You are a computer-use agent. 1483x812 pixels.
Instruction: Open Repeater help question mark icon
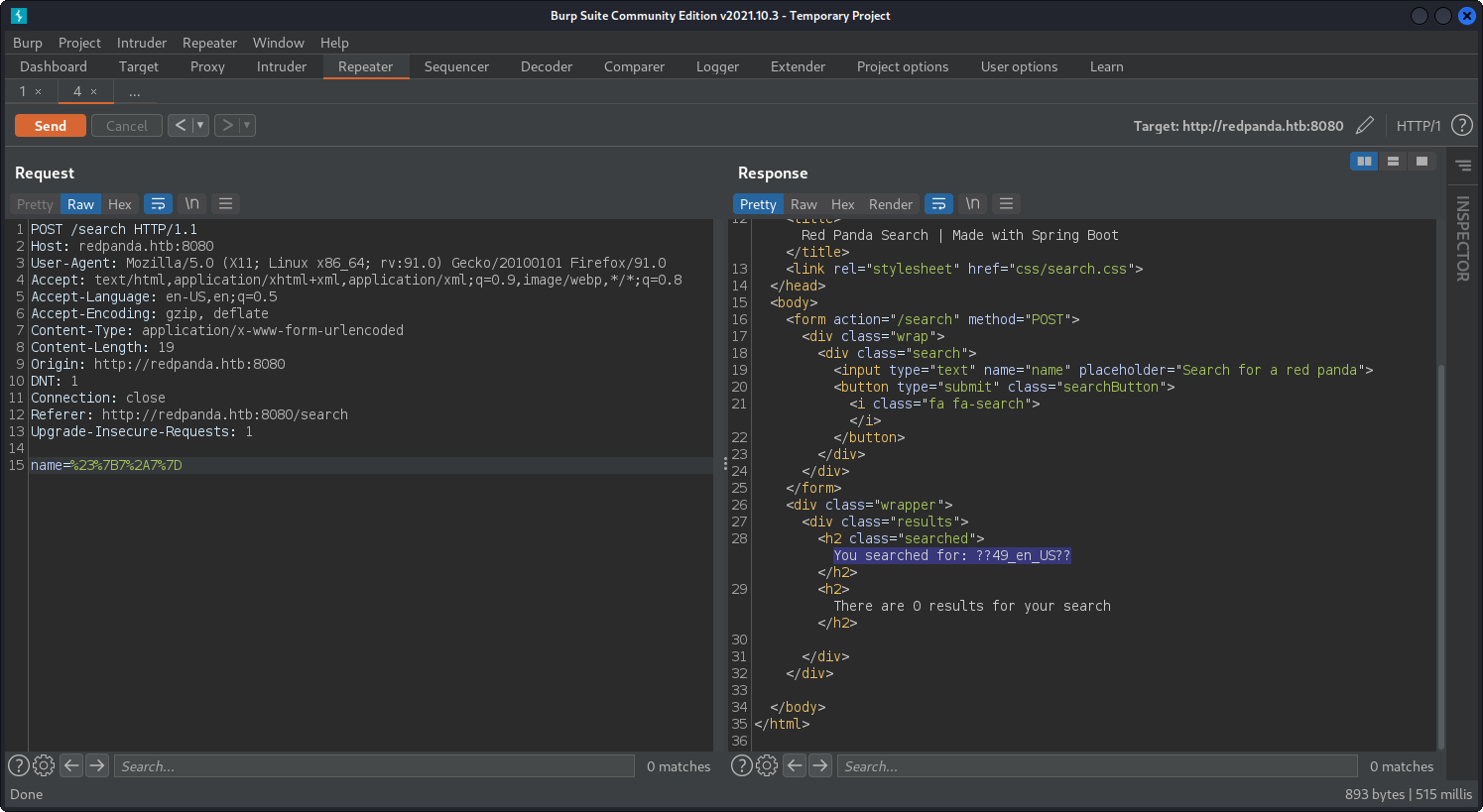coord(1461,125)
